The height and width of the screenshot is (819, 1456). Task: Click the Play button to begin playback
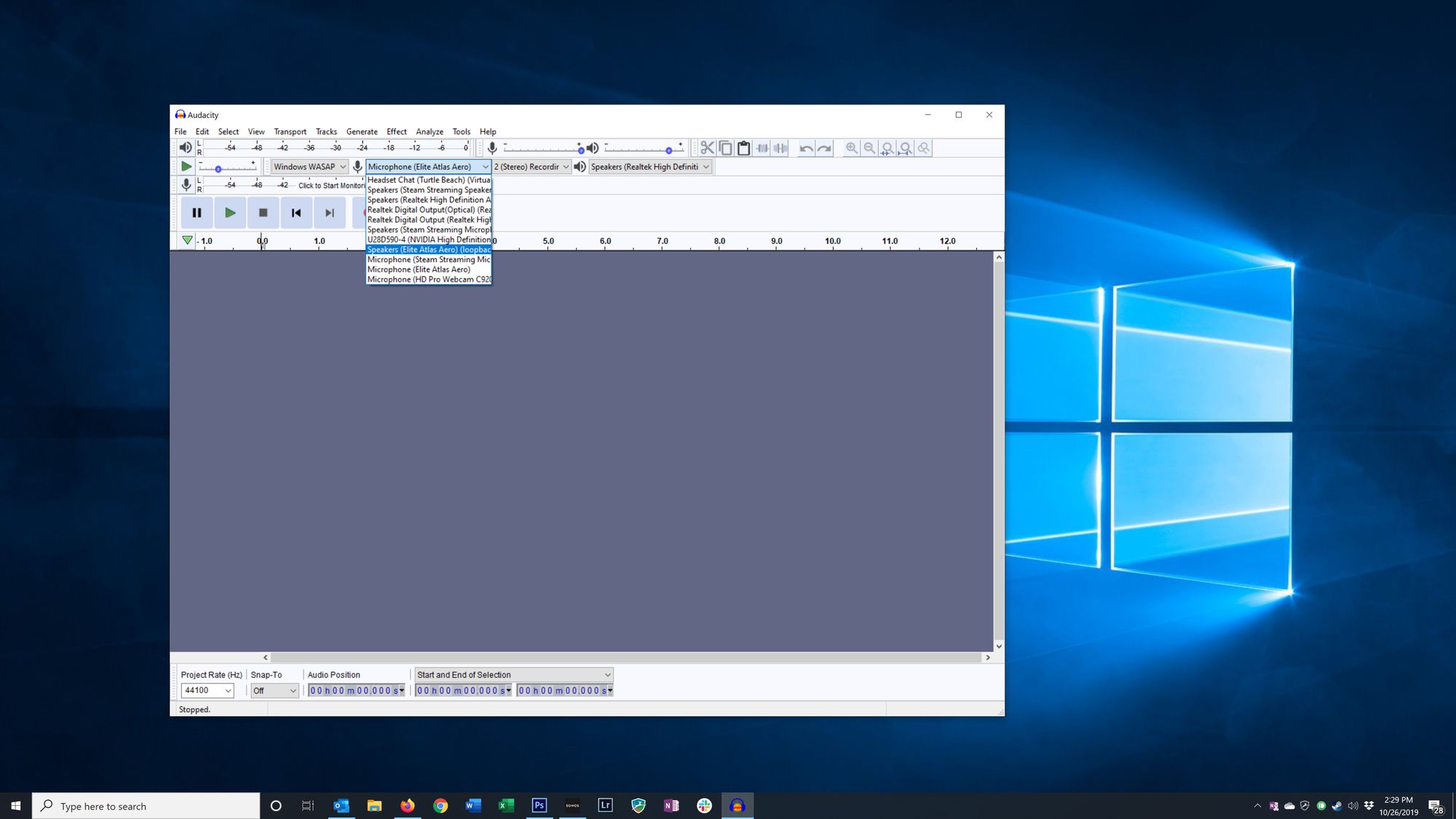pyautogui.click(x=229, y=211)
